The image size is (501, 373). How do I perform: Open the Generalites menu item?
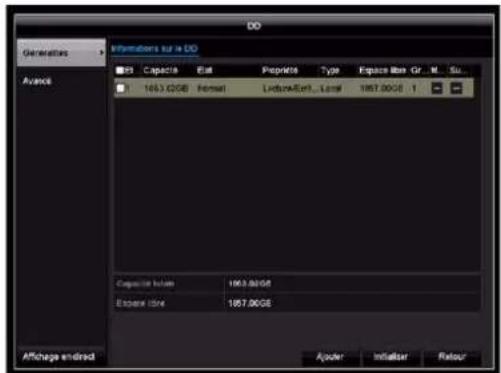61,53
